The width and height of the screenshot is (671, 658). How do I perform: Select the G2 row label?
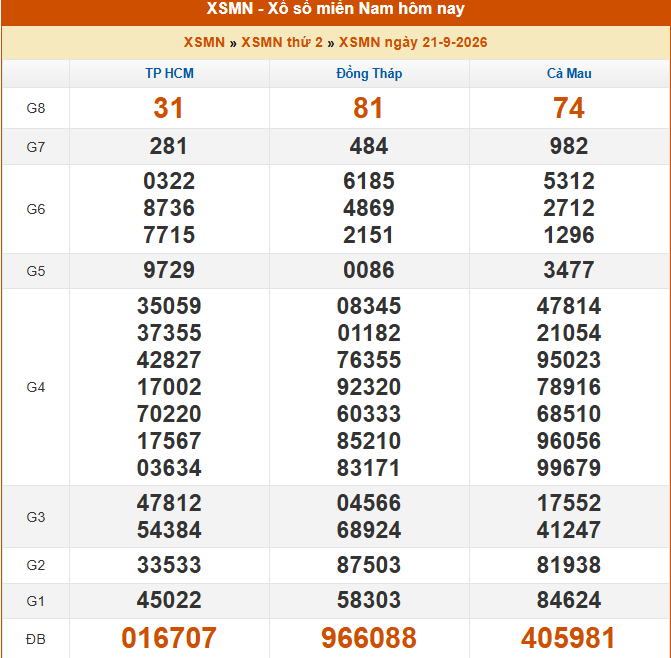[x=36, y=566]
